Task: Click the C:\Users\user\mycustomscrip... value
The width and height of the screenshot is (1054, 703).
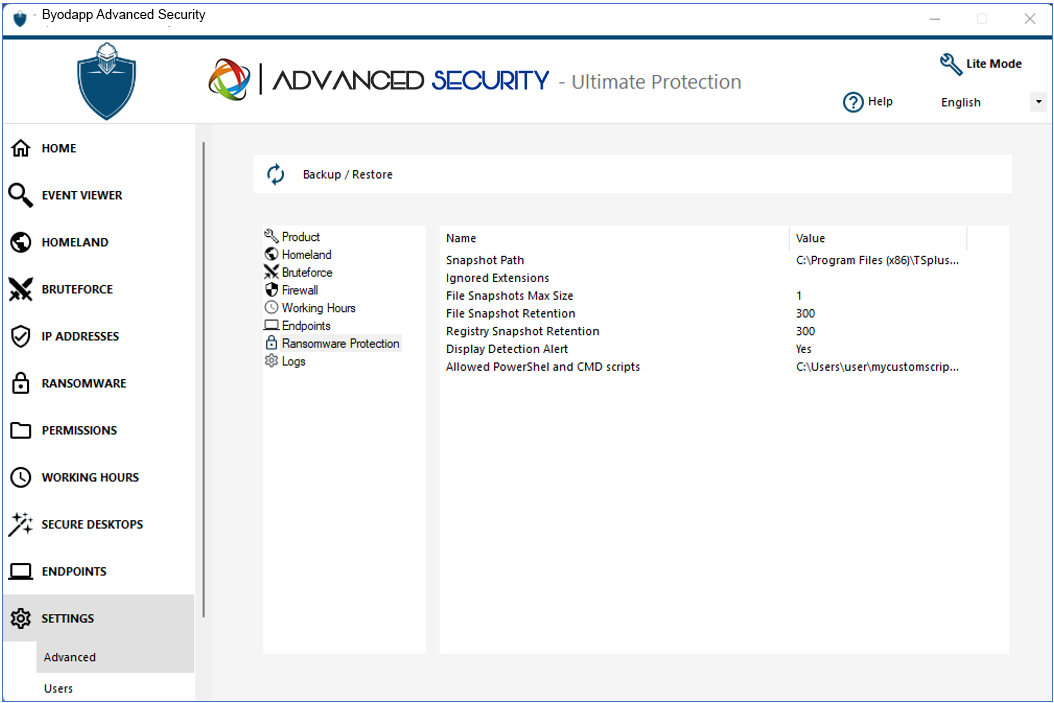Action: pos(877,367)
